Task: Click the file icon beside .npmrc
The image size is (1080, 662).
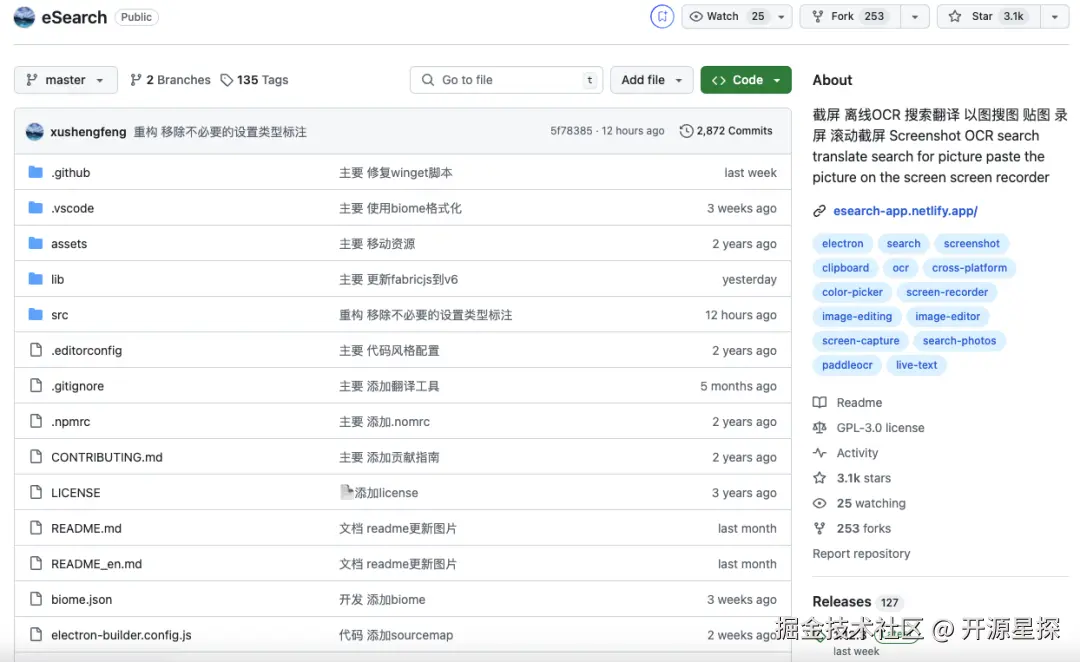Action: [36, 421]
